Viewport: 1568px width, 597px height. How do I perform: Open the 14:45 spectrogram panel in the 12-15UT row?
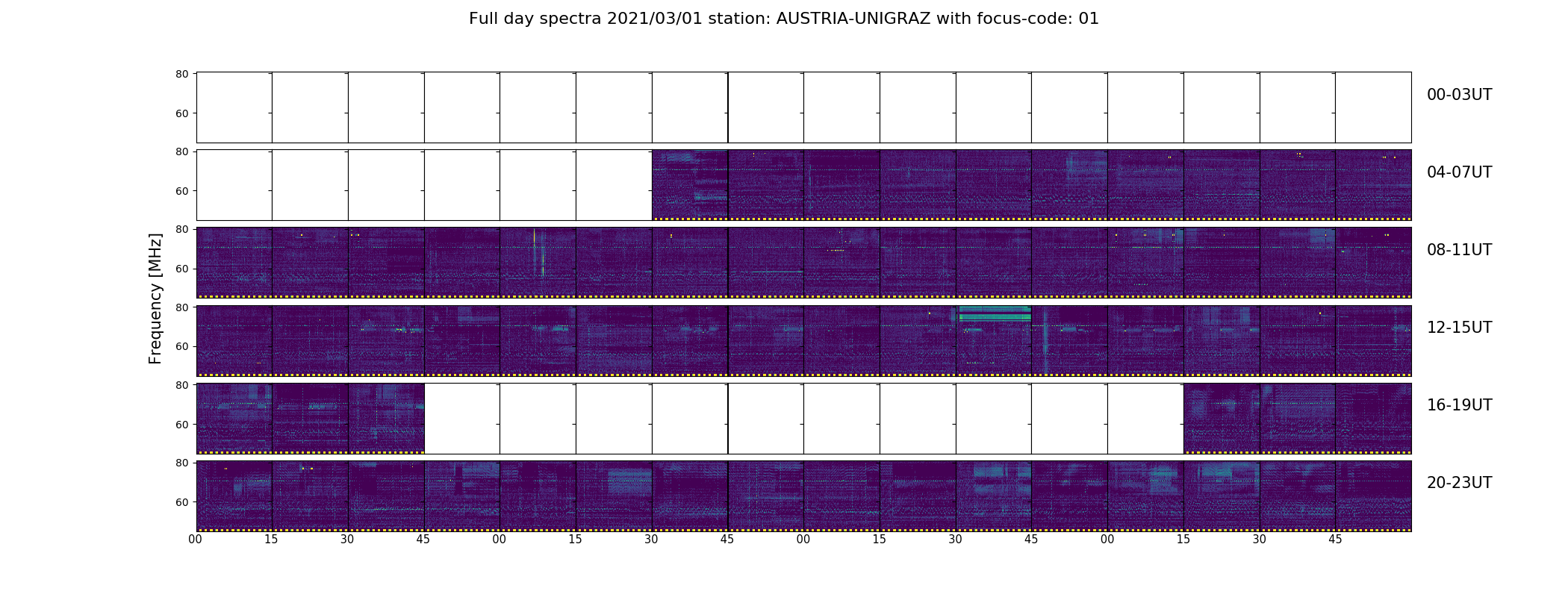click(1069, 340)
